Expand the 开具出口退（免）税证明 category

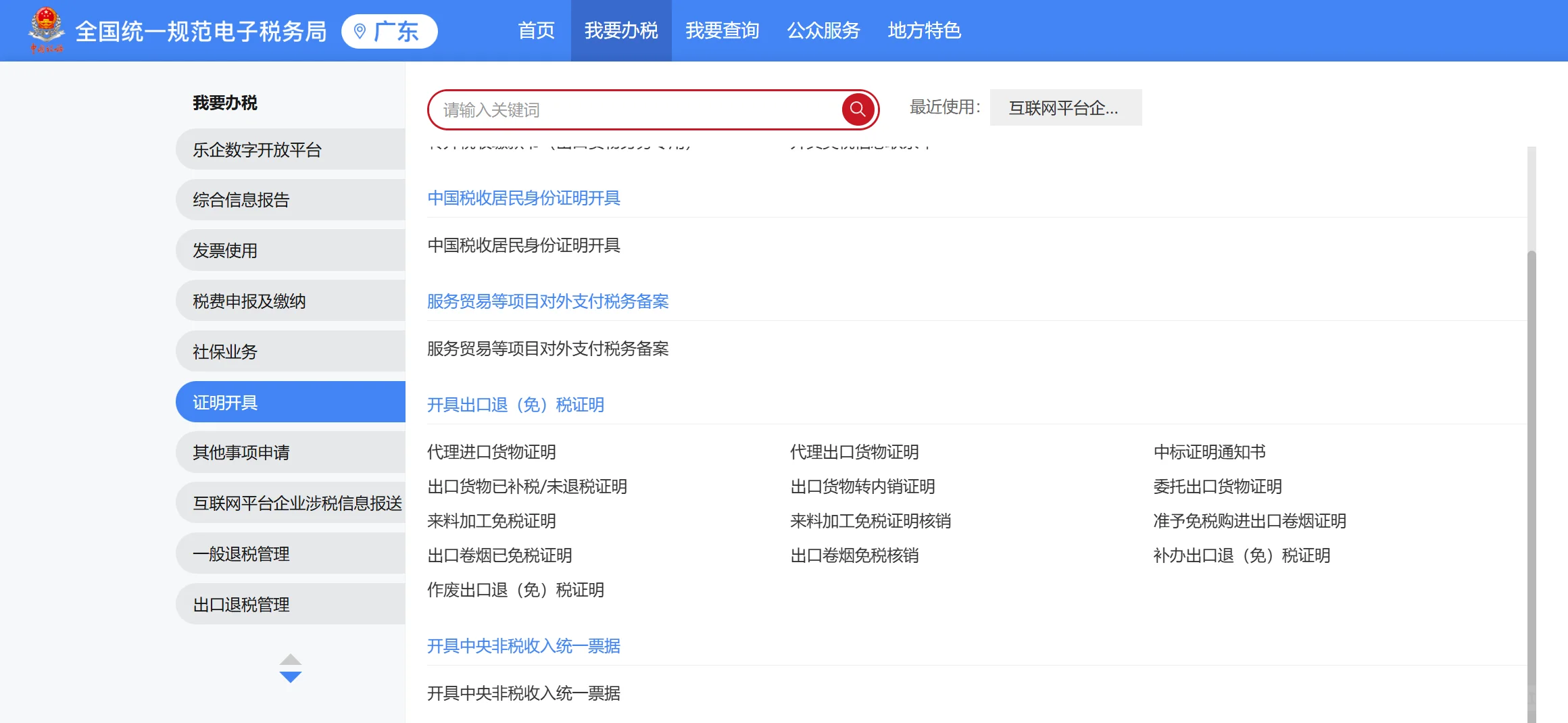tap(515, 404)
